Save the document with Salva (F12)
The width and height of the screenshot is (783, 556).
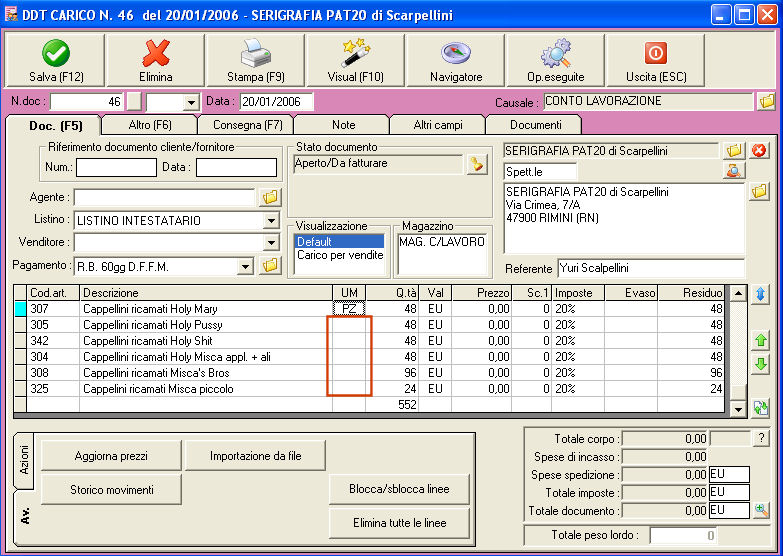coord(55,60)
